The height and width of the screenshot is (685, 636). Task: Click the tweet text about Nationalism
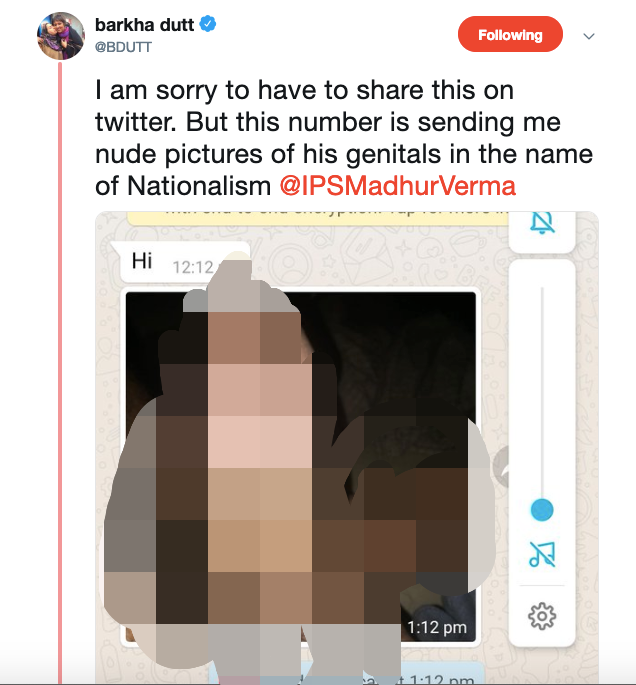(344, 138)
